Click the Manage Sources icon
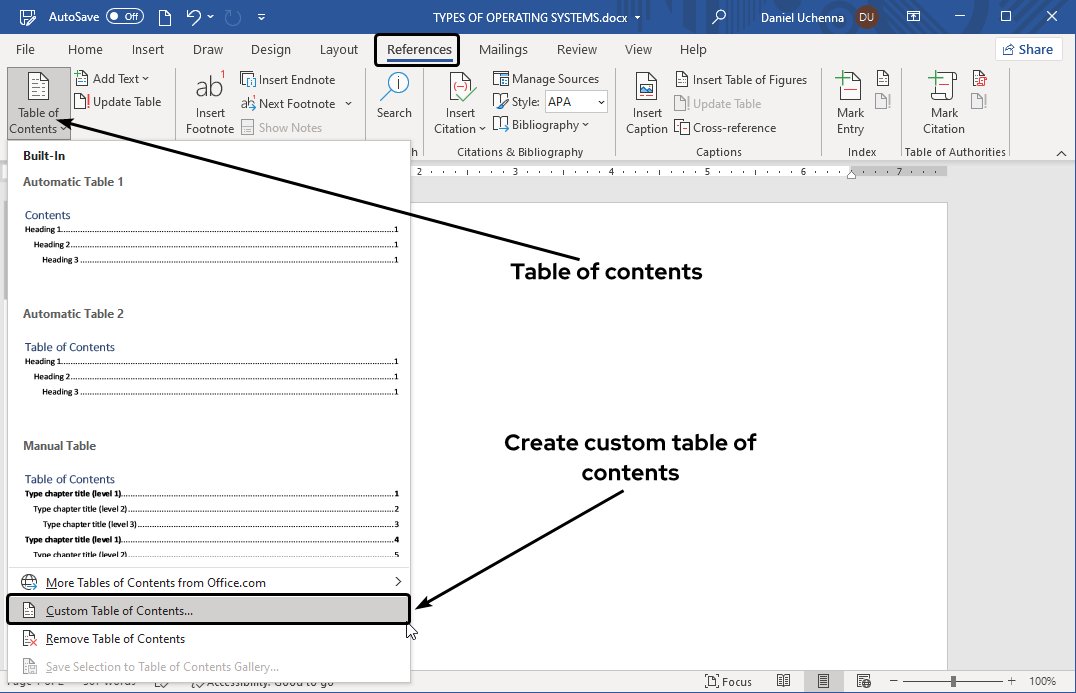Screen dimensions: 1076x693 pos(546,78)
